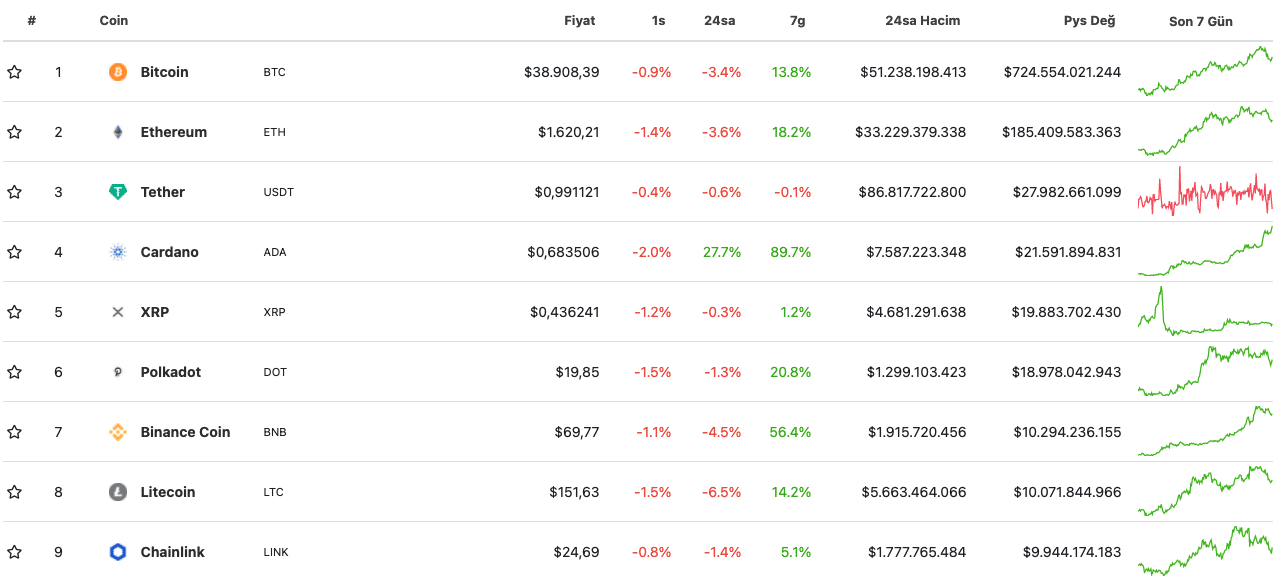Viewport: 1285px width, 578px height.
Task: Sort by 24sa Hacim column header
Action: 922,21
